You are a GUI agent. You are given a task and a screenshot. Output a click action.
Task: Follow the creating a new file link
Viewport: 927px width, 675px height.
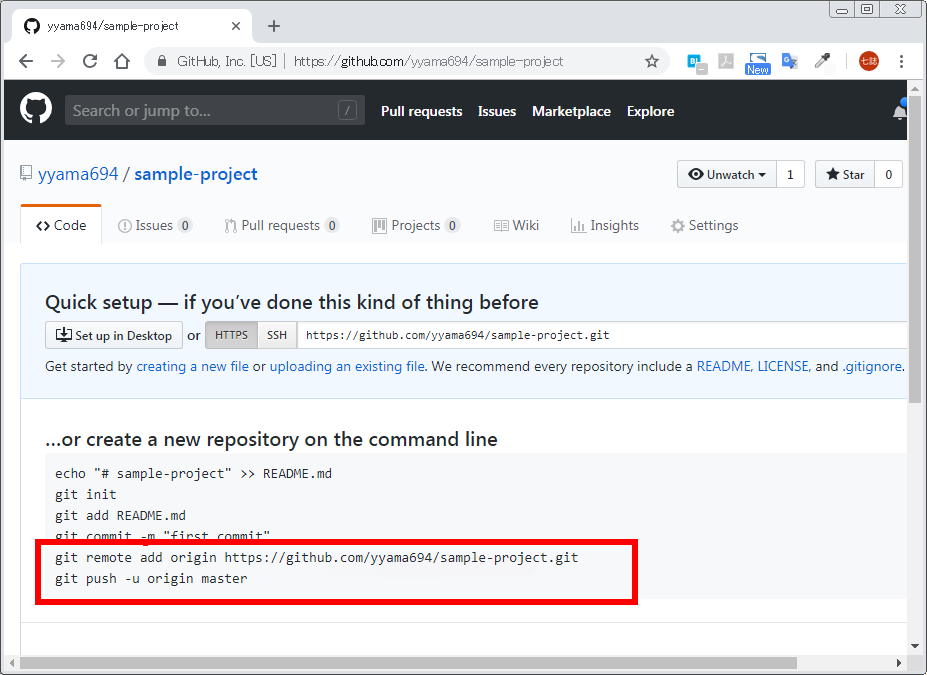click(x=193, y=366)
